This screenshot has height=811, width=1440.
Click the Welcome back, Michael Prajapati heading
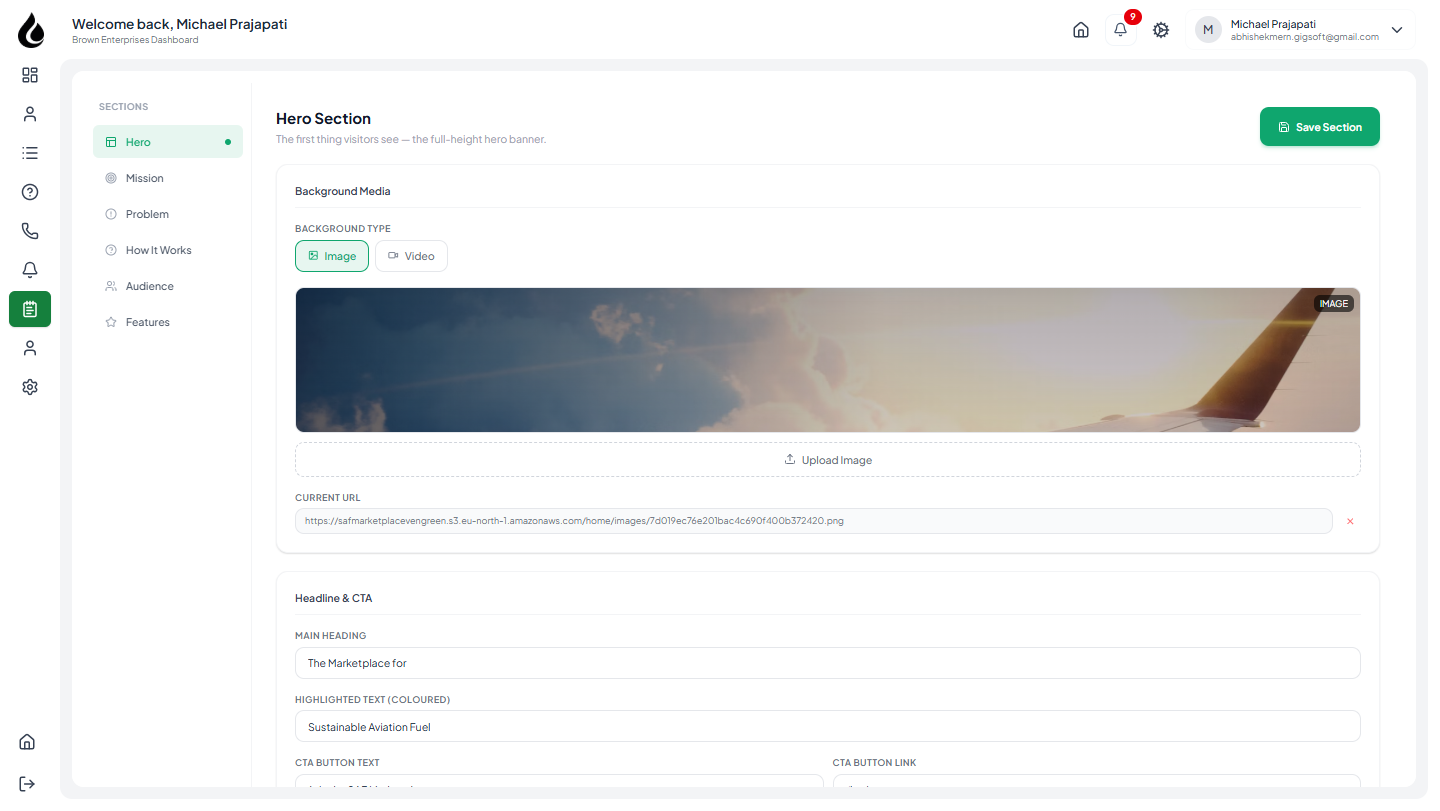179,24
